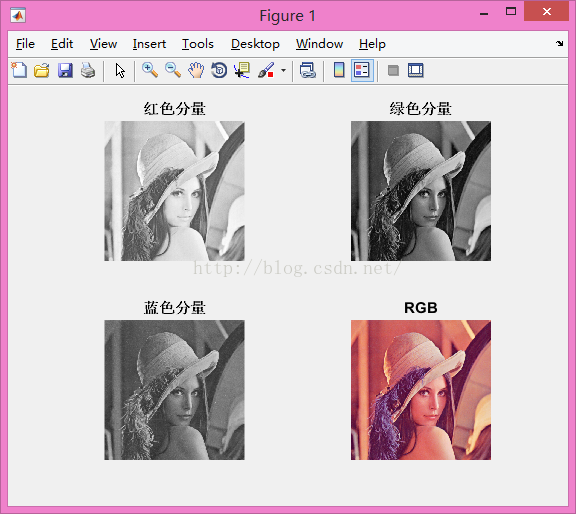
Task: Click the RGB color Lena image
Action: tap(421, 389)
